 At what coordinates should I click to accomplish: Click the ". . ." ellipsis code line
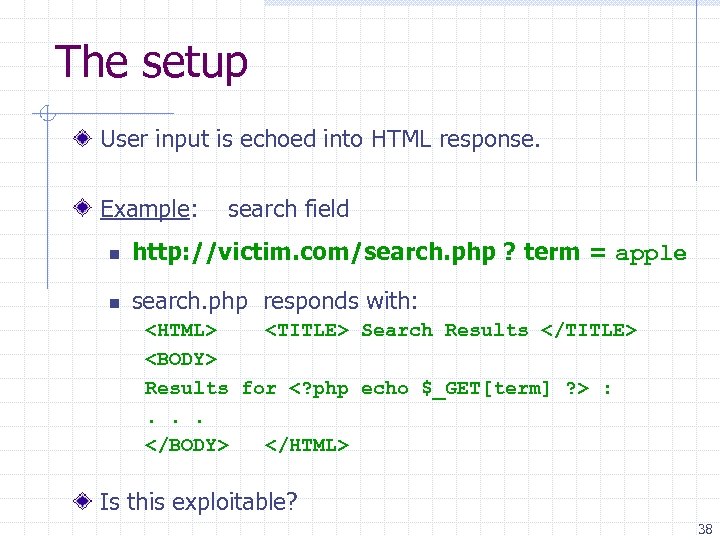click(174, 420)
